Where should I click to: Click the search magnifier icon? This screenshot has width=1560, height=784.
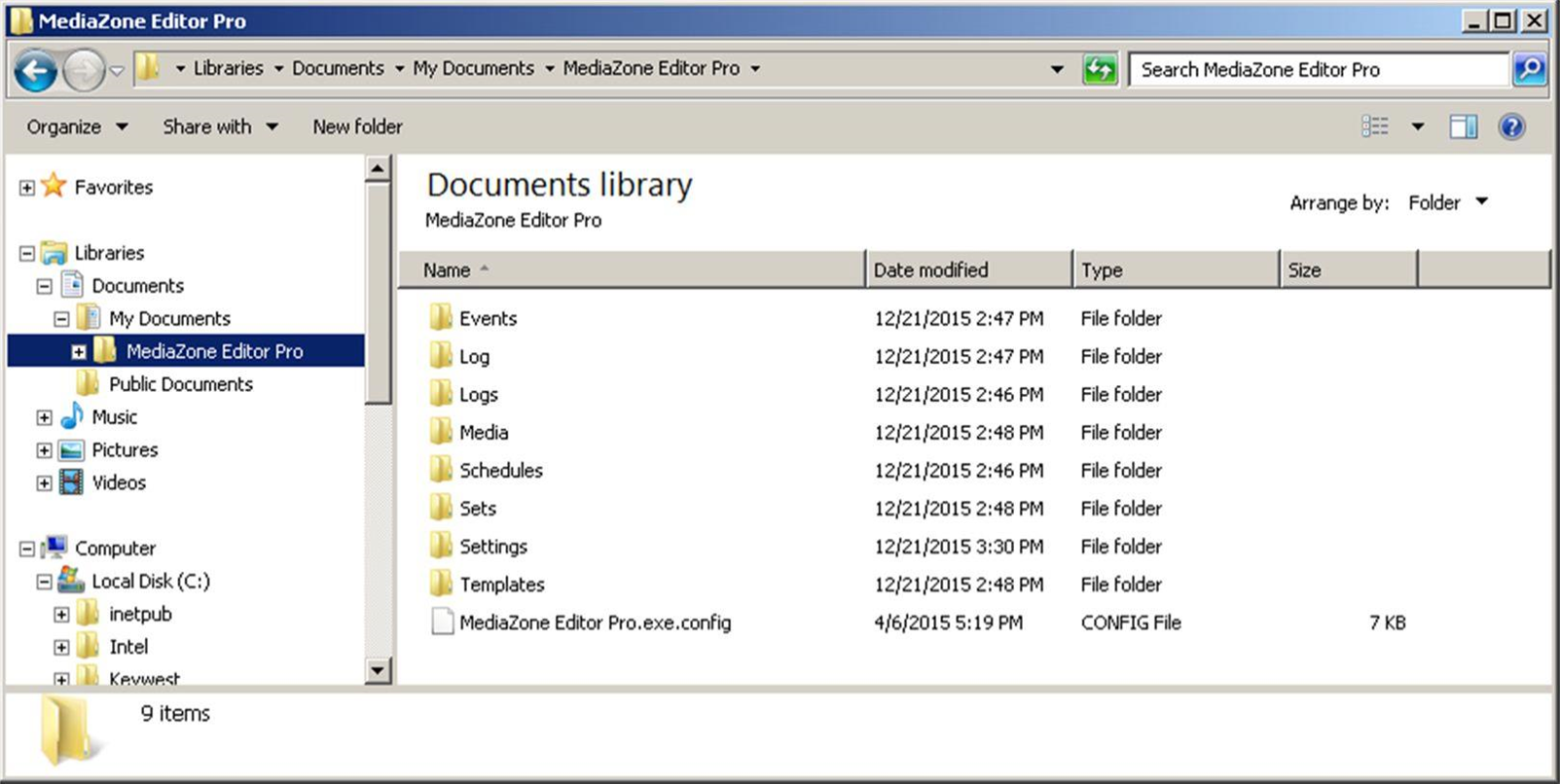tap(1529, 69)
